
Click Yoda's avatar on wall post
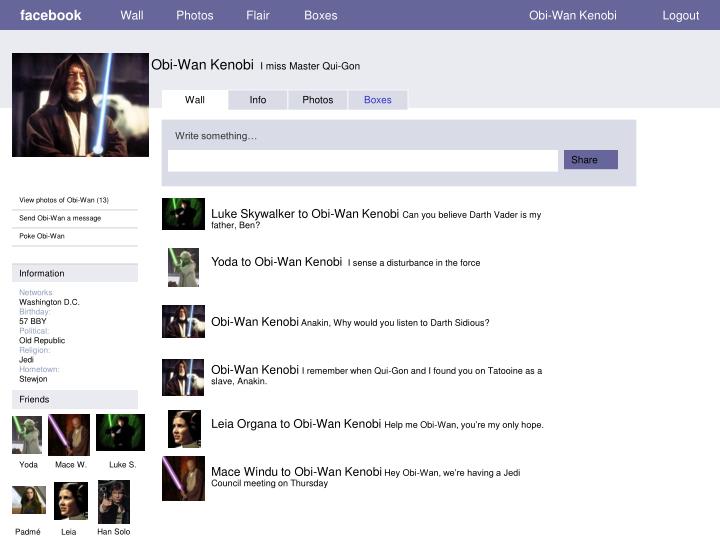coord(183,267)
